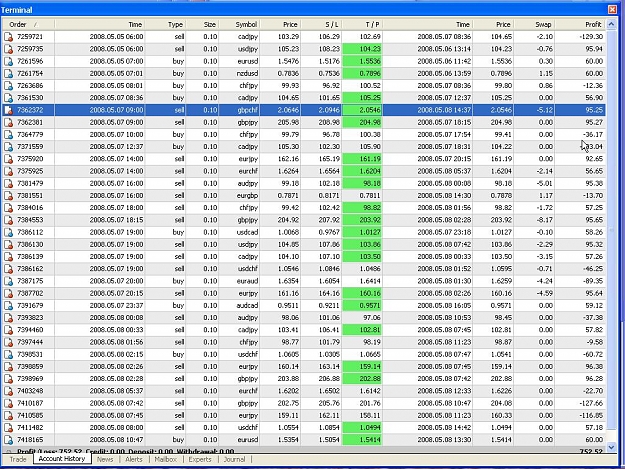The width and height of the screenshot is (625, 469).
Task: Switch to the Trade tab
Action: click(x=18, y=459)
